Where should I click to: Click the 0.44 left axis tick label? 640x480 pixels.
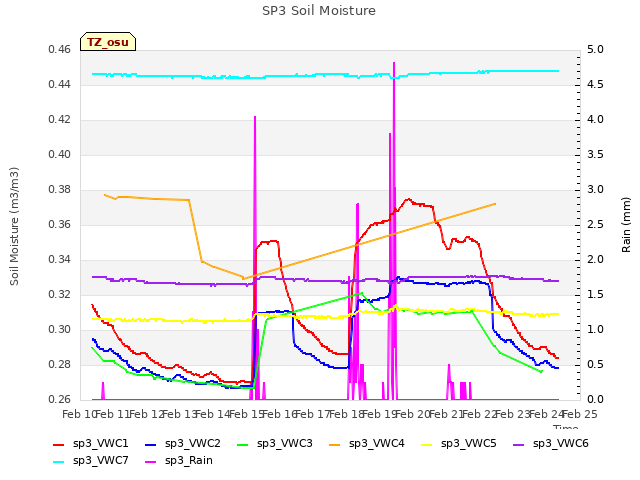pos(60,85)
